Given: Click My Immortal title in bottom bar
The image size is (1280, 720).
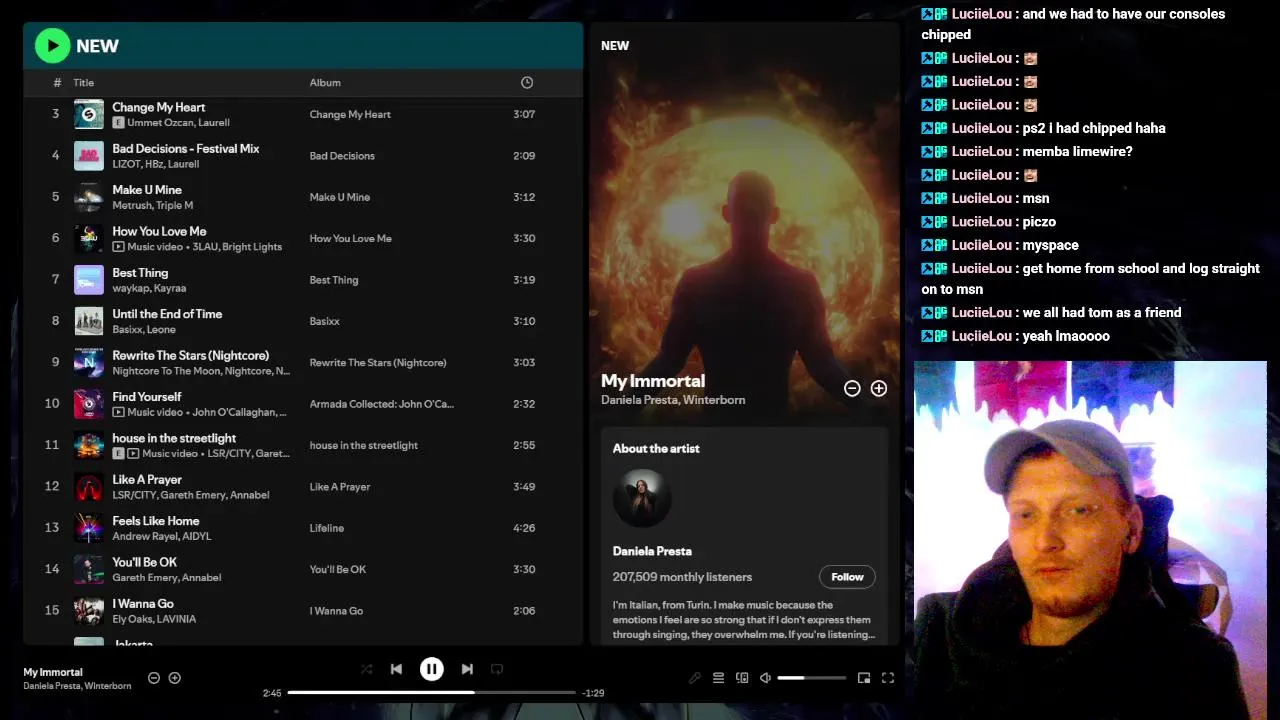Looking at the screenshot, I should (x=53, y=672).
